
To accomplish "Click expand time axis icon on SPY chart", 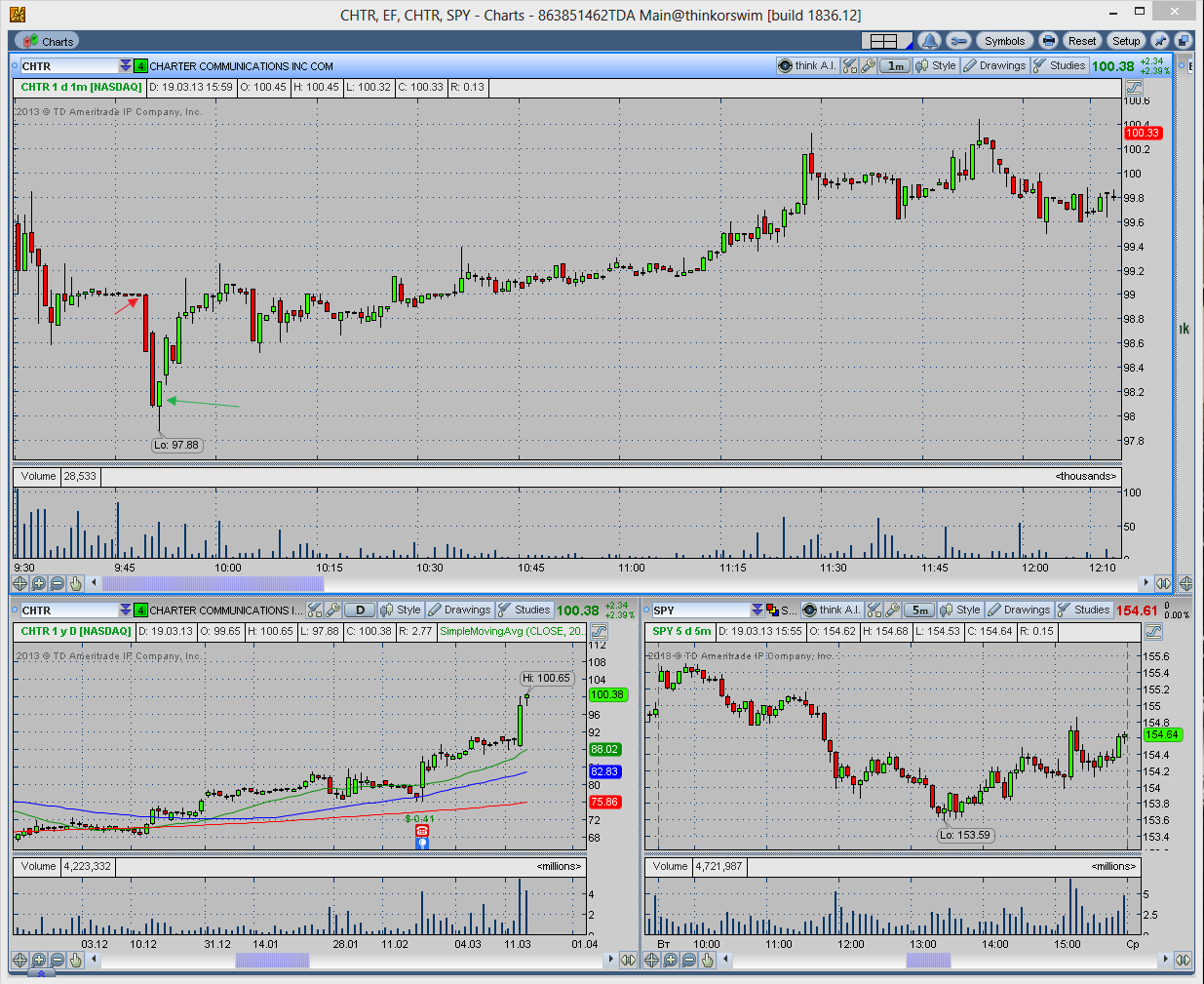I will point(1185,960).
